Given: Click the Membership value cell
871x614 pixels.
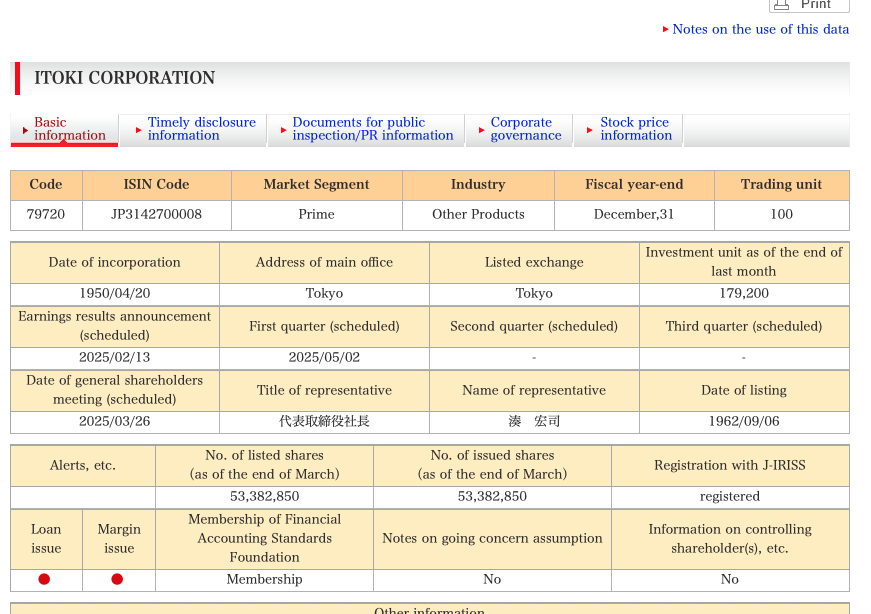Looking at the screenshot, I should click(264, 580).
